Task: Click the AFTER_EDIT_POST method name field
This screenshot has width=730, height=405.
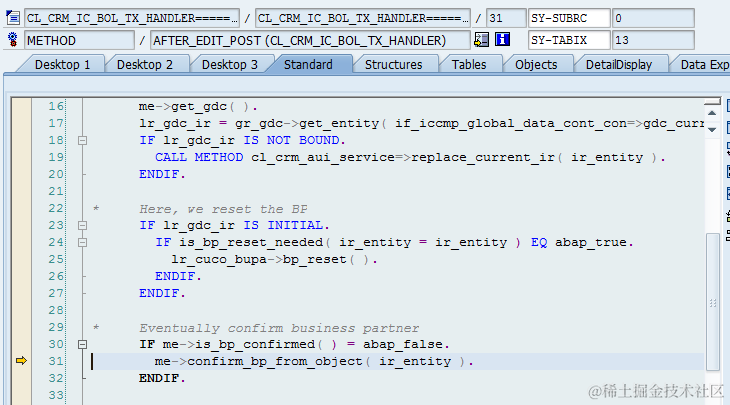Action: pos(310,40)
